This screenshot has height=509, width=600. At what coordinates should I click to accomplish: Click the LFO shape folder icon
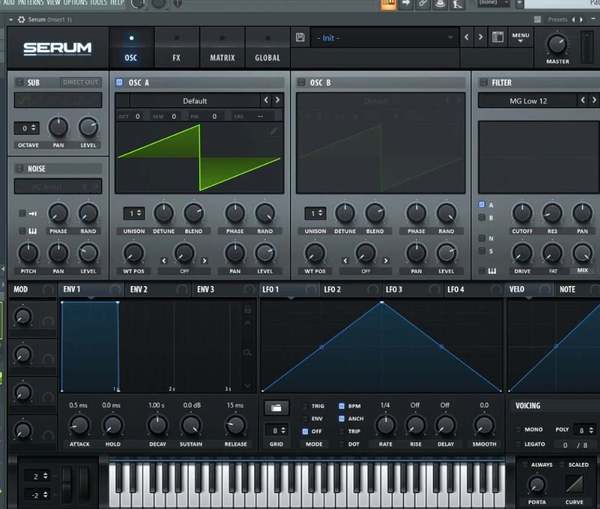coord(277,407)
